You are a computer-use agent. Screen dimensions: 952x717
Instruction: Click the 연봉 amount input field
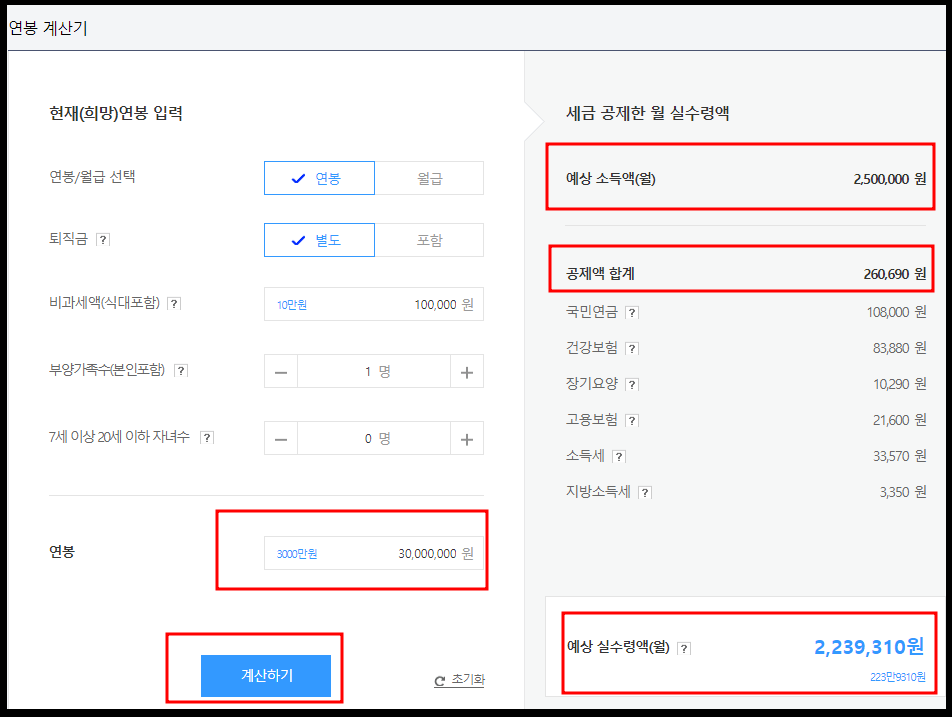pyautogui.click(x=373, y=553)
